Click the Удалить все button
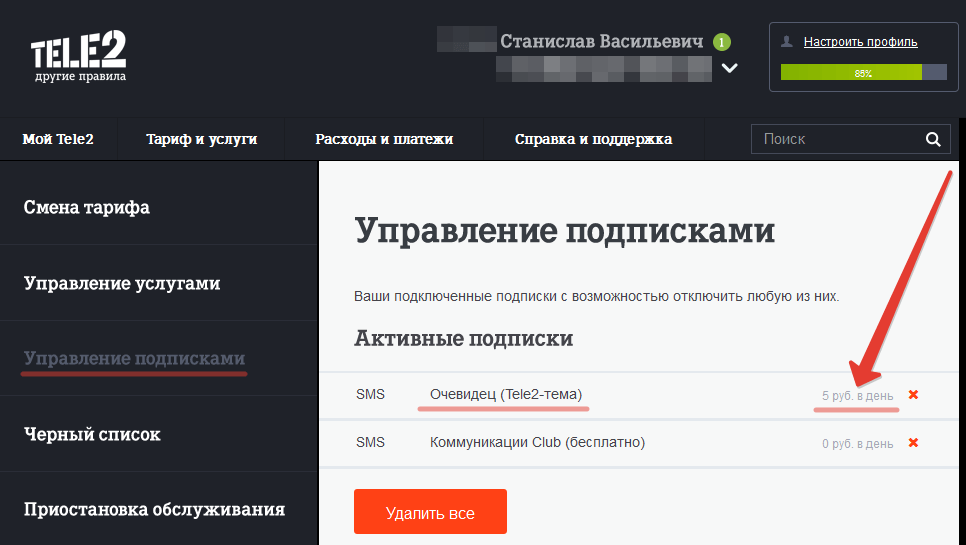The height and width of the screenshot is (545, 966). pos(430,512)
